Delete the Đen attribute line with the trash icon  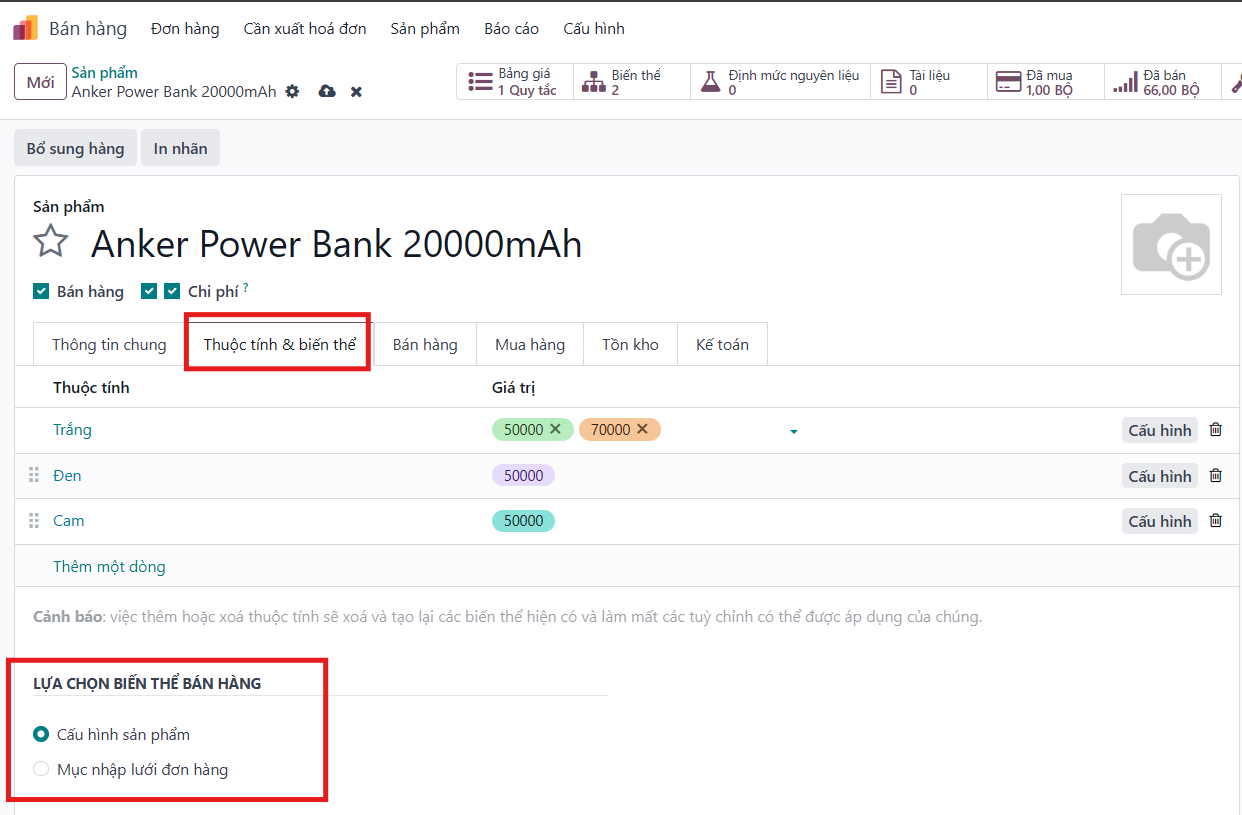[x=1216, y=476]
